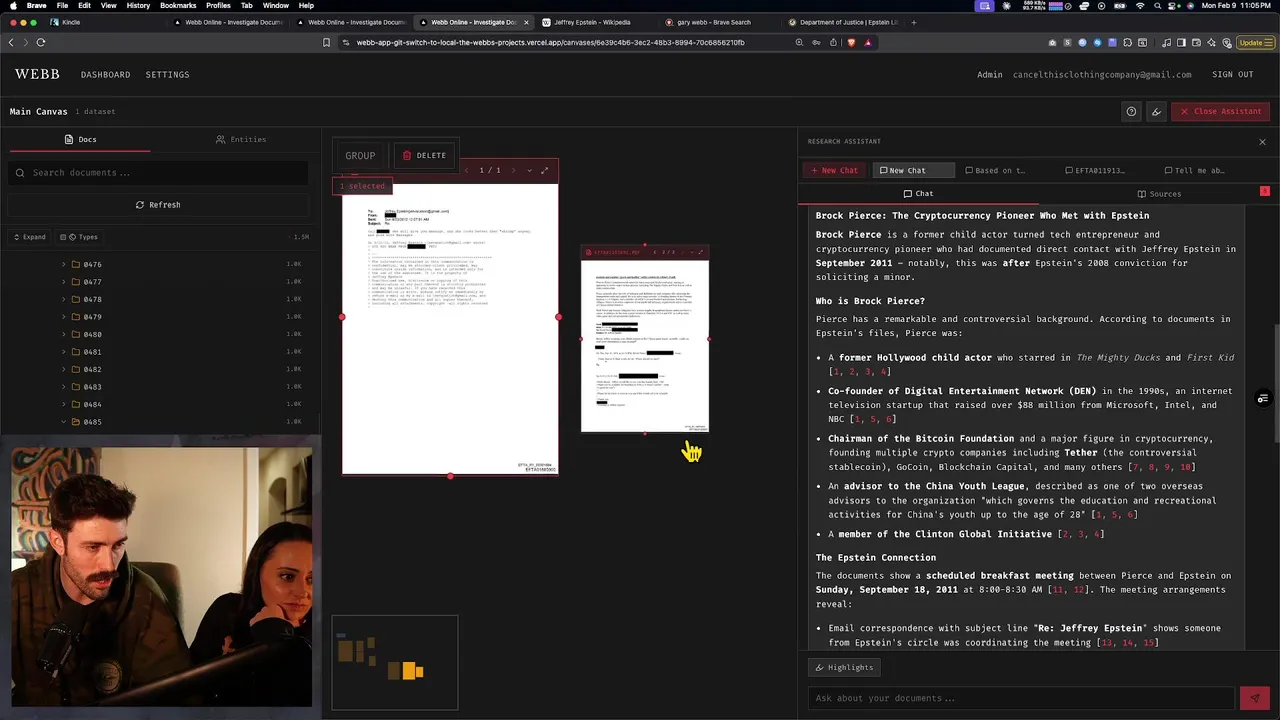Click the Brave Shields icon in address bar
Screen dimensions: 1280x720
point(851,42)
